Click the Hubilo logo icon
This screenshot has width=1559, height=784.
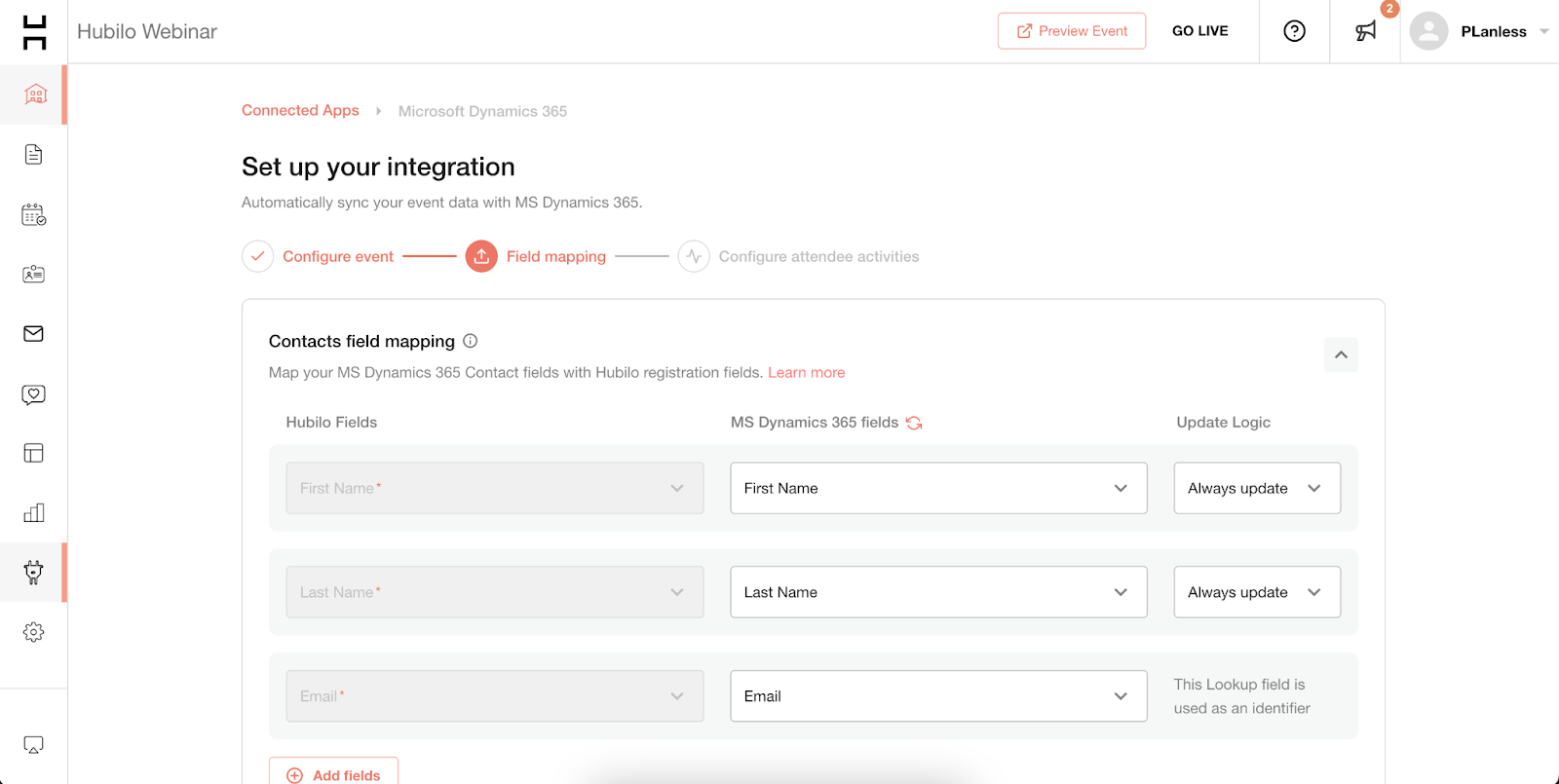(34, 32)
